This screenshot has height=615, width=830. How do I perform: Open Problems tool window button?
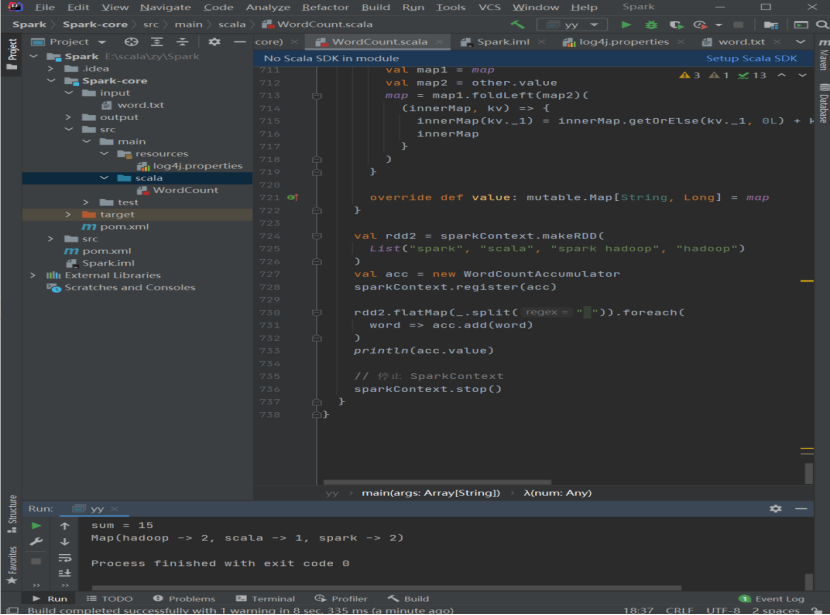click(184, 599)
